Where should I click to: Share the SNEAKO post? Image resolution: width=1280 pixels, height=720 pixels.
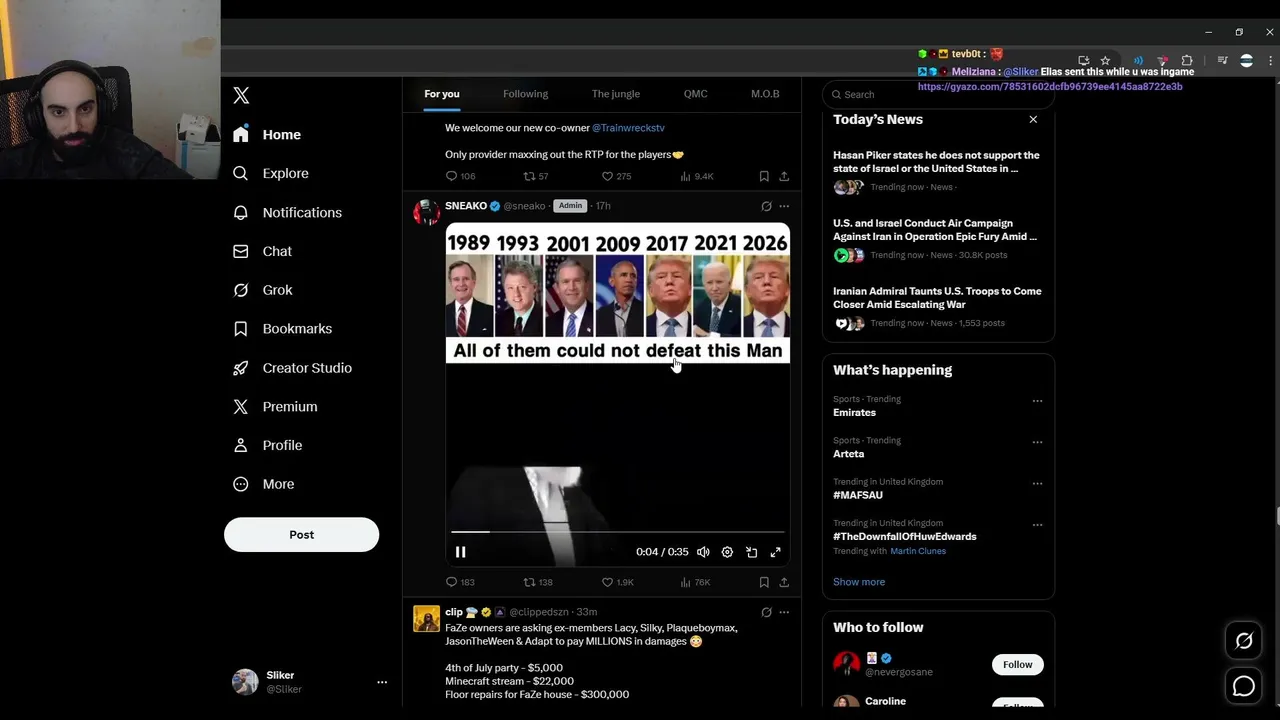pos(784,582)
